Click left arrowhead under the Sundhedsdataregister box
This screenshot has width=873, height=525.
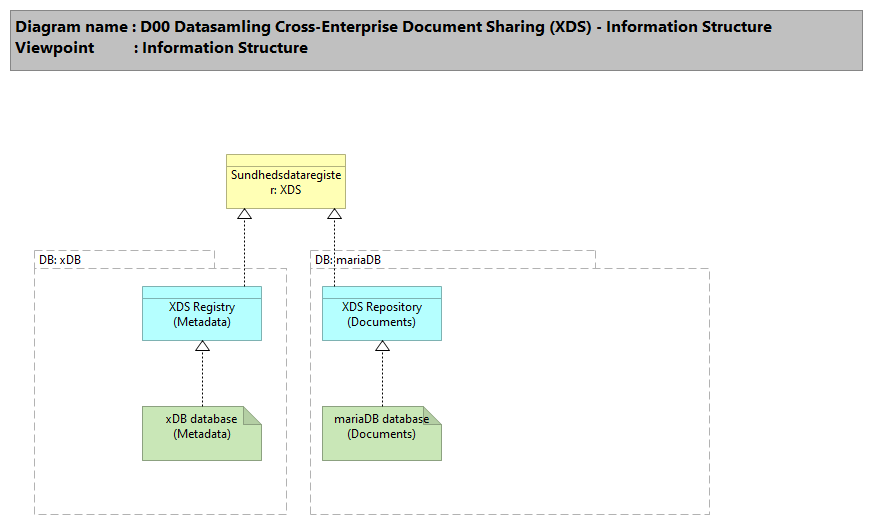[x=244, y=215]
